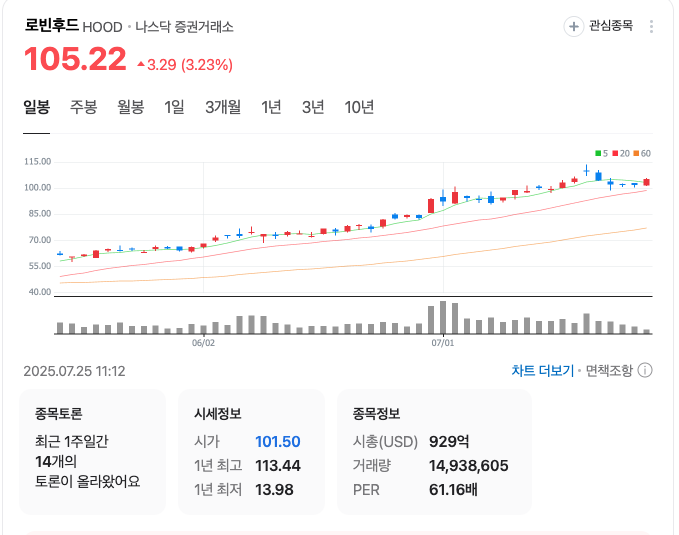Click the 40.00 price axis label
The height and width of the screenshot is (535, 679).
(40, 292)
